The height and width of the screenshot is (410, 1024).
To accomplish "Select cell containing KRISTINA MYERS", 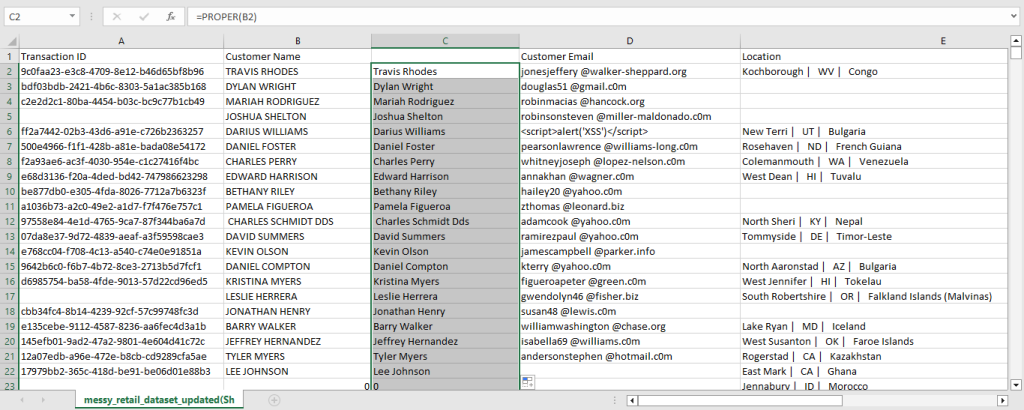I will [297, 281].
